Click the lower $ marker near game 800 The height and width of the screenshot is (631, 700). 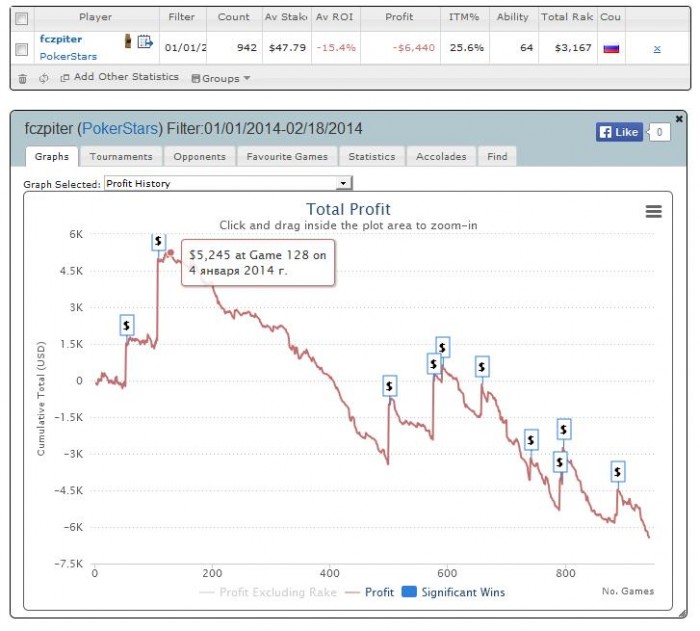coord(560,463)
